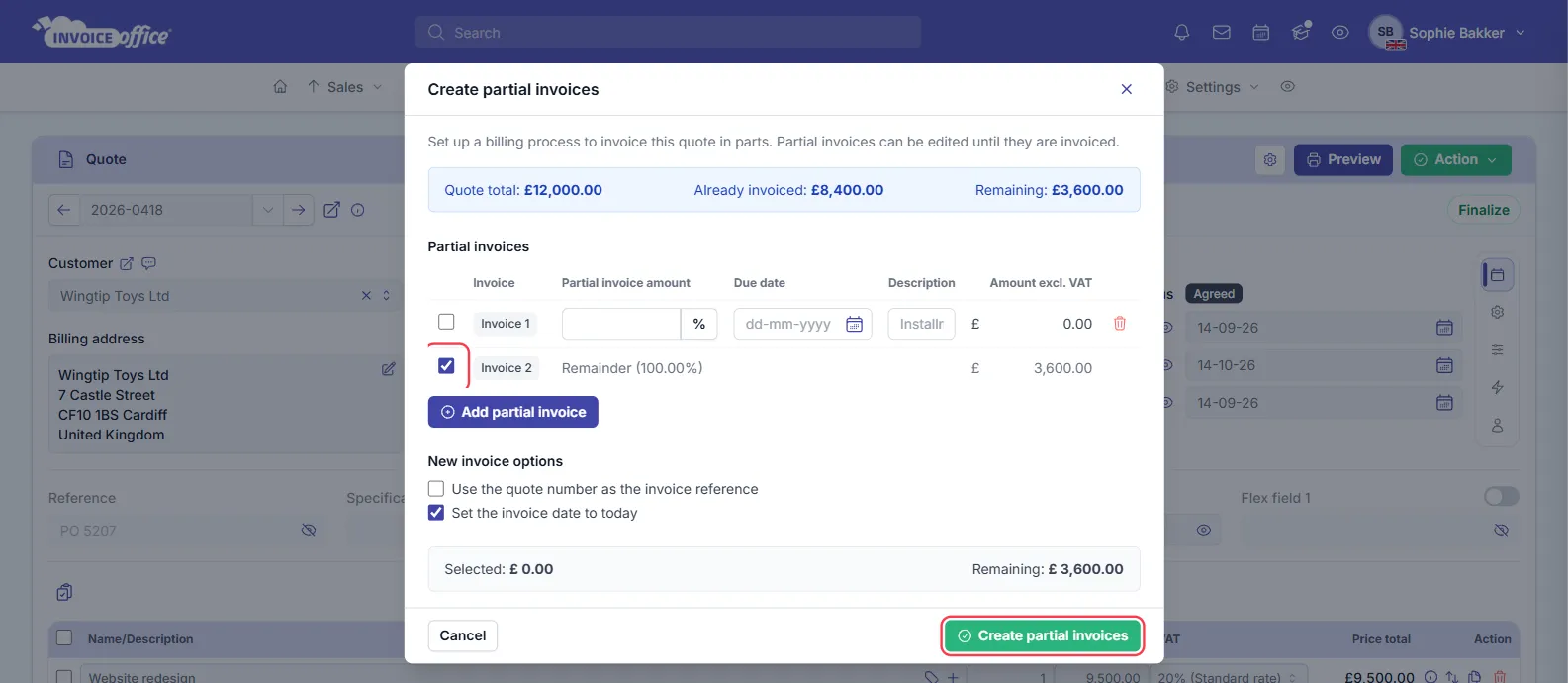Click the info icon next to quote number
Screen dimensions: 1568x683
coord(358,210)
